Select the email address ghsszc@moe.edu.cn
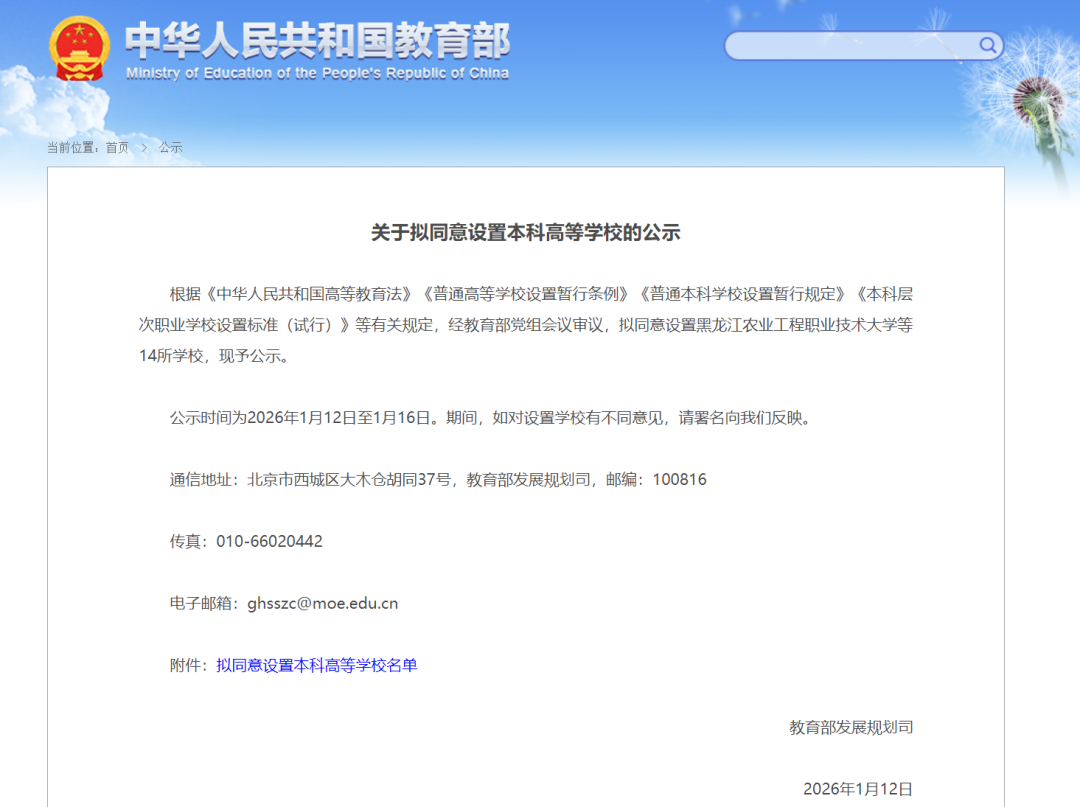1080x807 pixels. point(321,603)
